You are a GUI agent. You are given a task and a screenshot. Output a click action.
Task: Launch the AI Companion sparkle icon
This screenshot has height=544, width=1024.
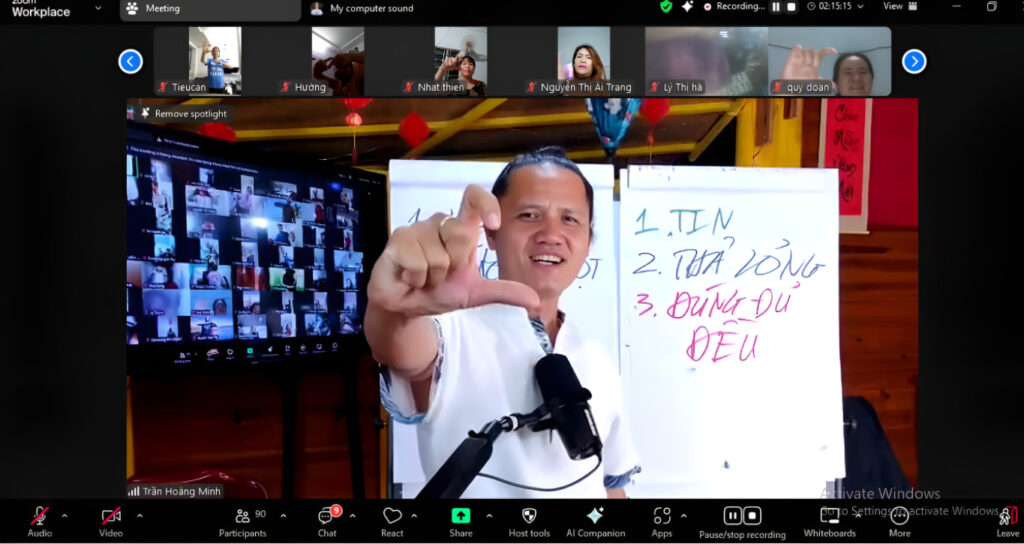(x=595, y=516)
